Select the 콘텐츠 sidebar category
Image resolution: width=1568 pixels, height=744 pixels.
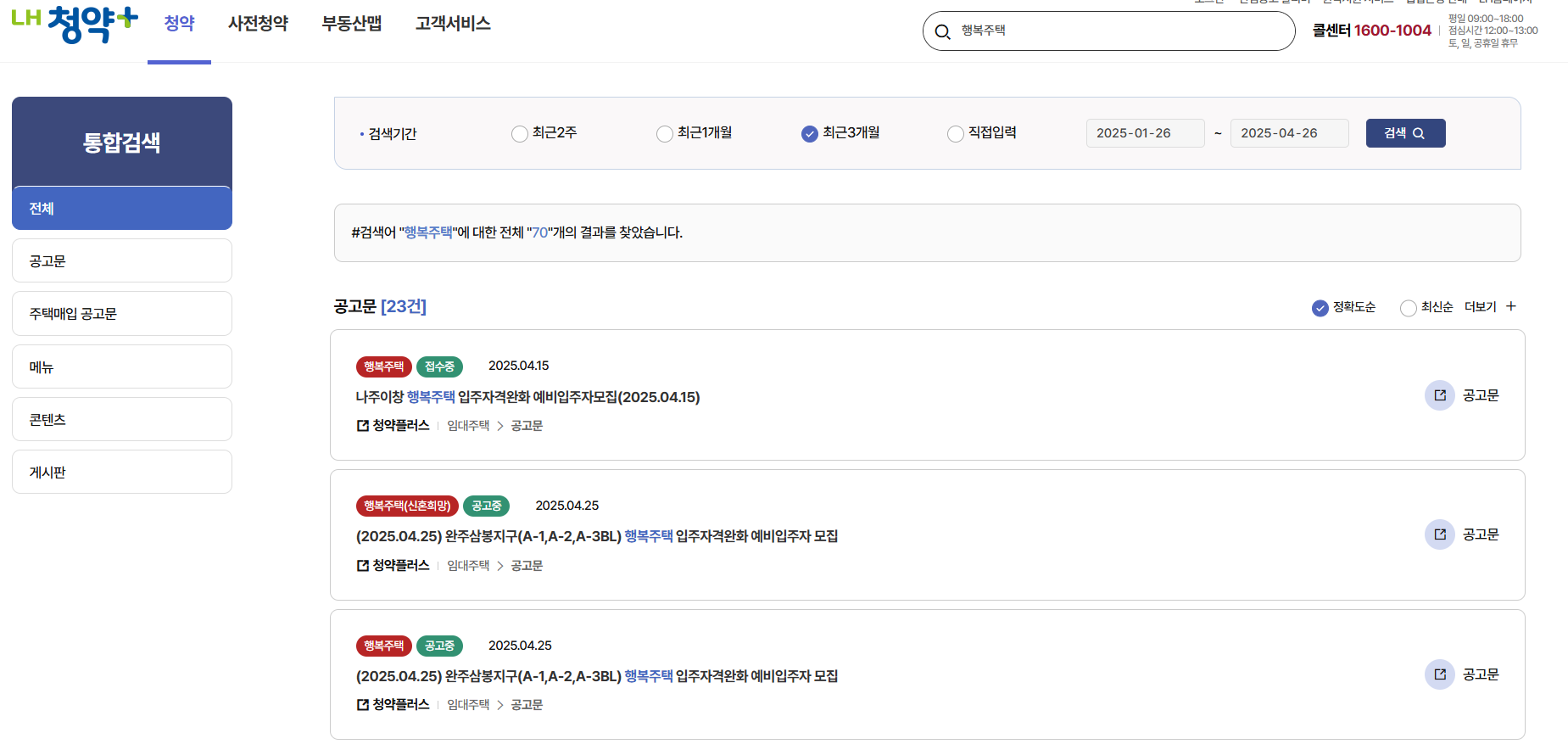122,419
